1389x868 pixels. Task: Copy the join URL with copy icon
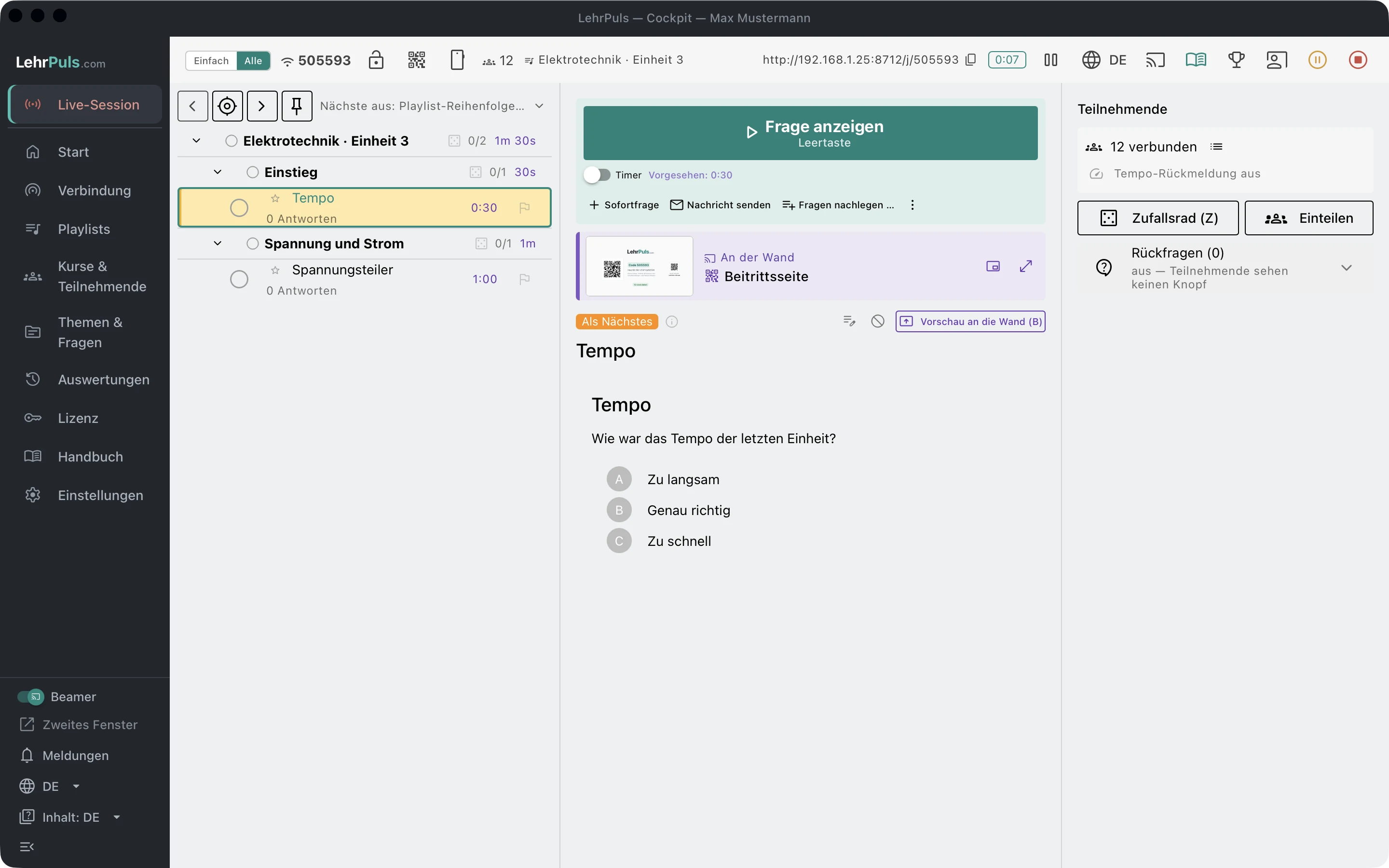[970, 60]
